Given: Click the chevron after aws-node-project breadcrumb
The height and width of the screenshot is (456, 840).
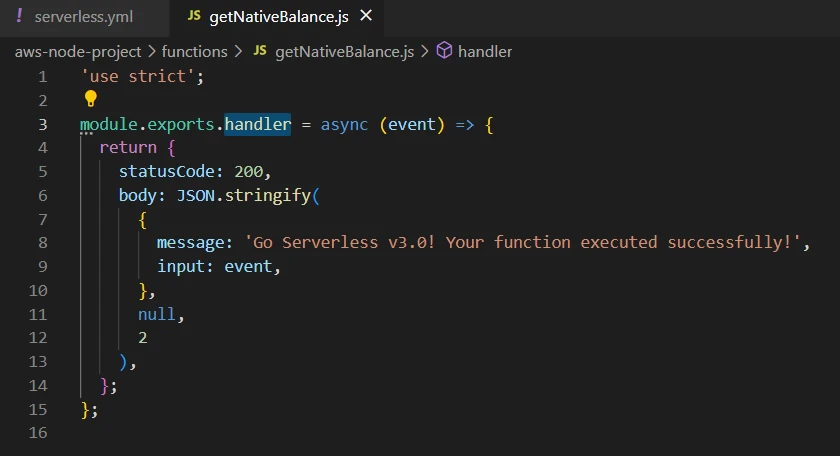Looking at the screenshot, I should tap(151, 50).
